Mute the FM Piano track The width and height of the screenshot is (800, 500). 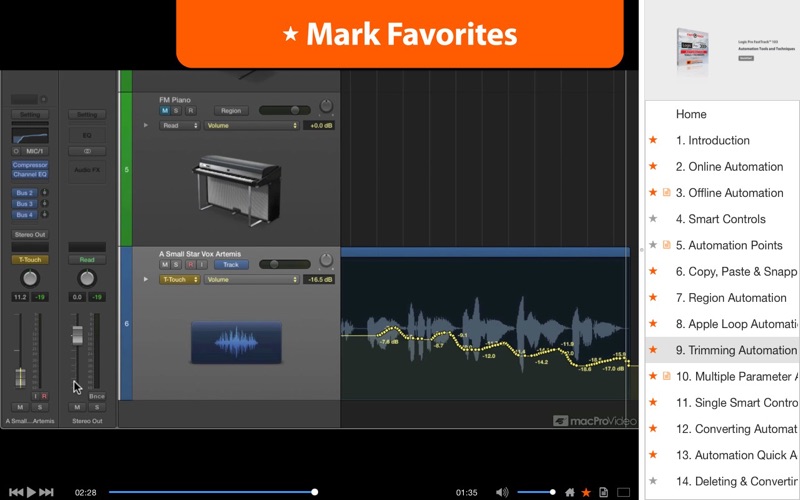click(x=164, y=110)
